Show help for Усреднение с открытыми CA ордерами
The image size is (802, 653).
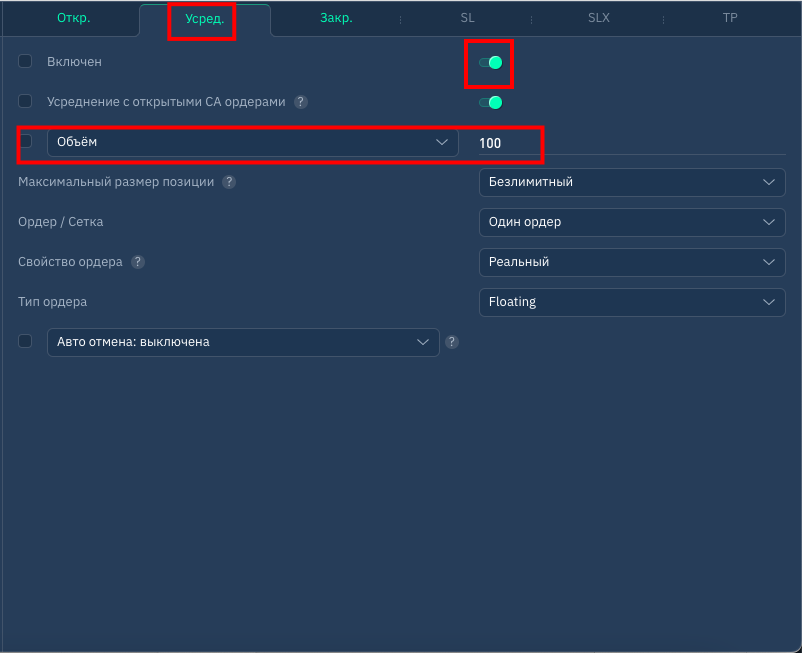(x=301, y=102)
